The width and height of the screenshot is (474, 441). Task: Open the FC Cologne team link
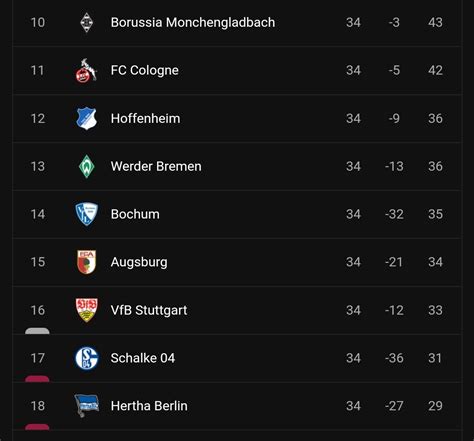[x=145, y=70]
